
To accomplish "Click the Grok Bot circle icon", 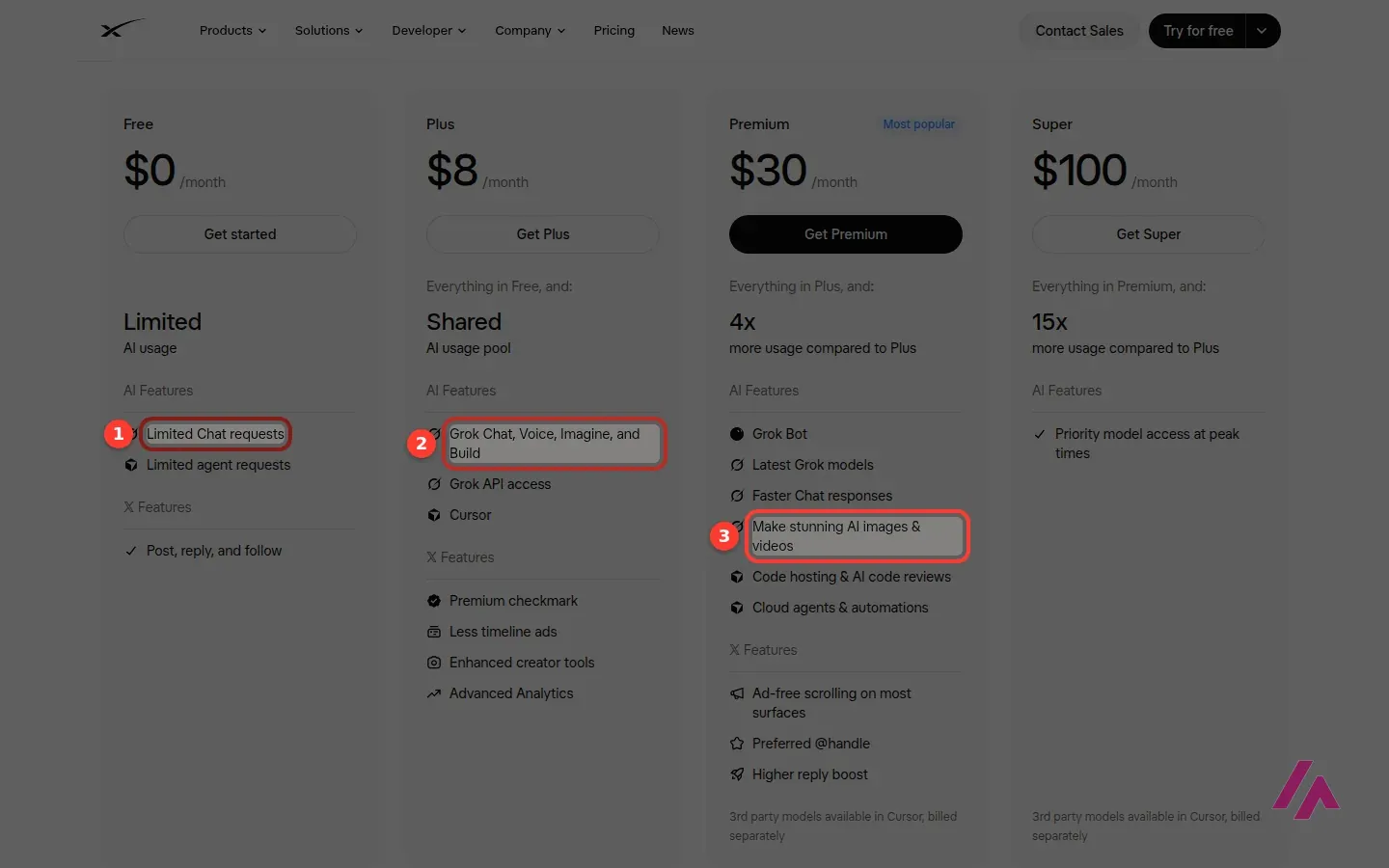I will tap(737, 434).
